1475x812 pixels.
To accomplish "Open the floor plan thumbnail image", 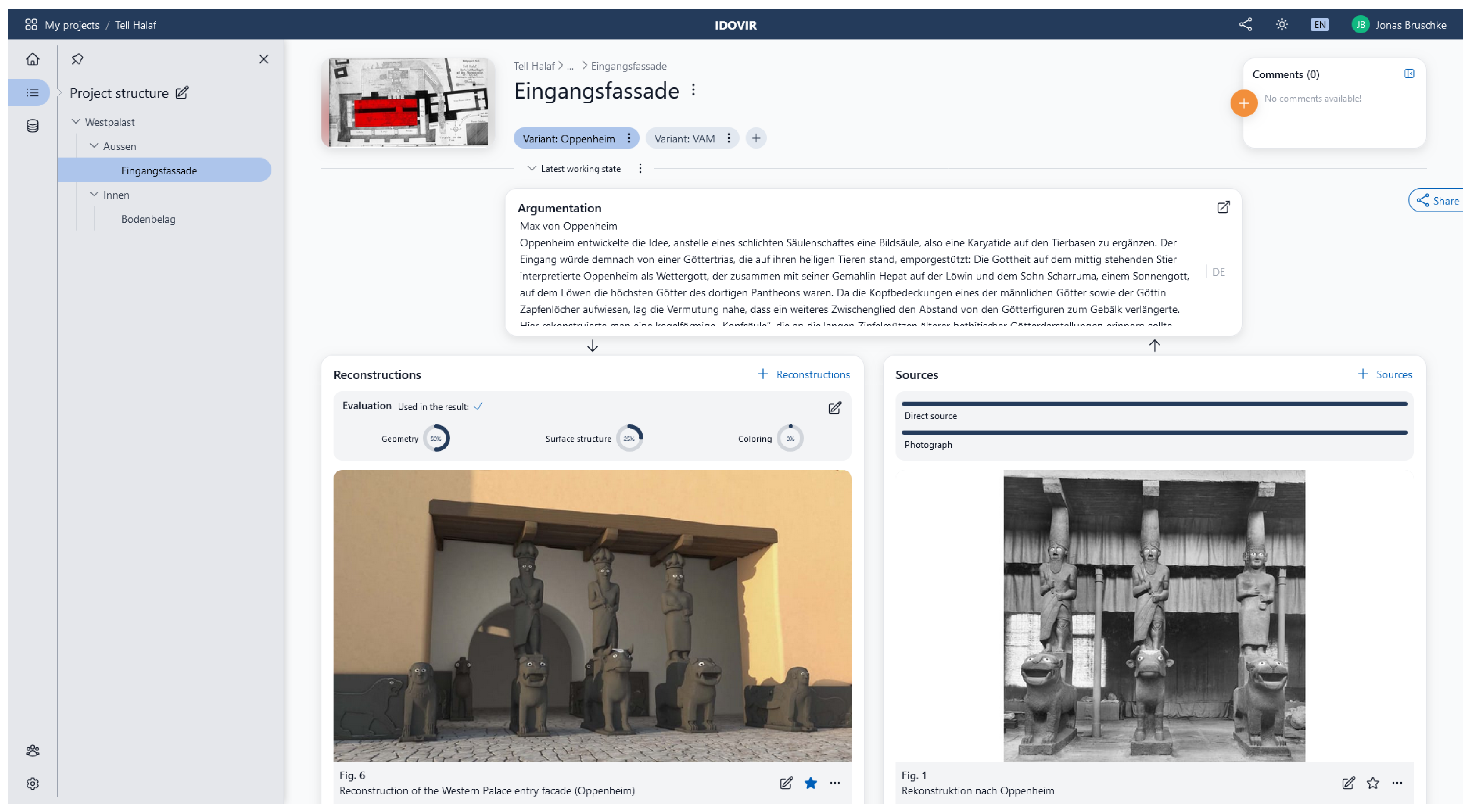I will [408, 102].
